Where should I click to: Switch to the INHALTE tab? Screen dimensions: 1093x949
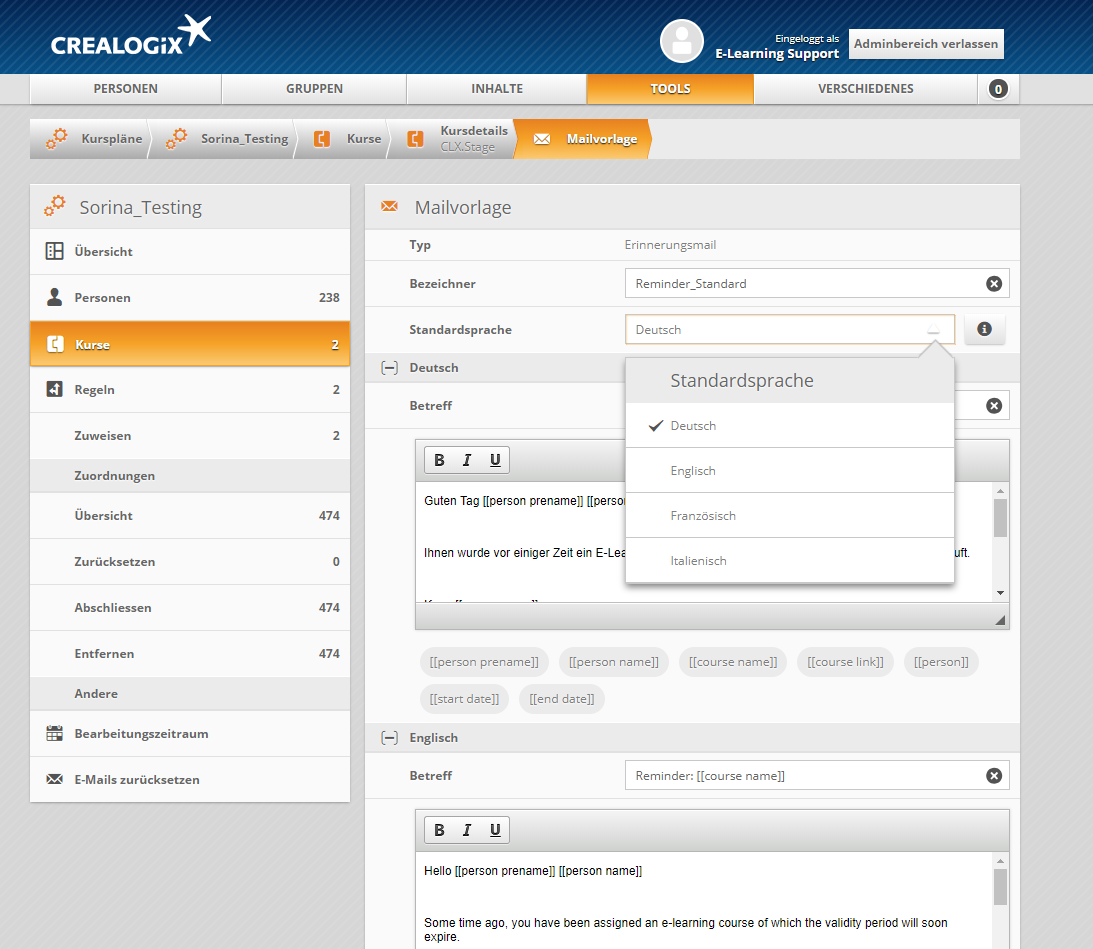click(496, 89)
